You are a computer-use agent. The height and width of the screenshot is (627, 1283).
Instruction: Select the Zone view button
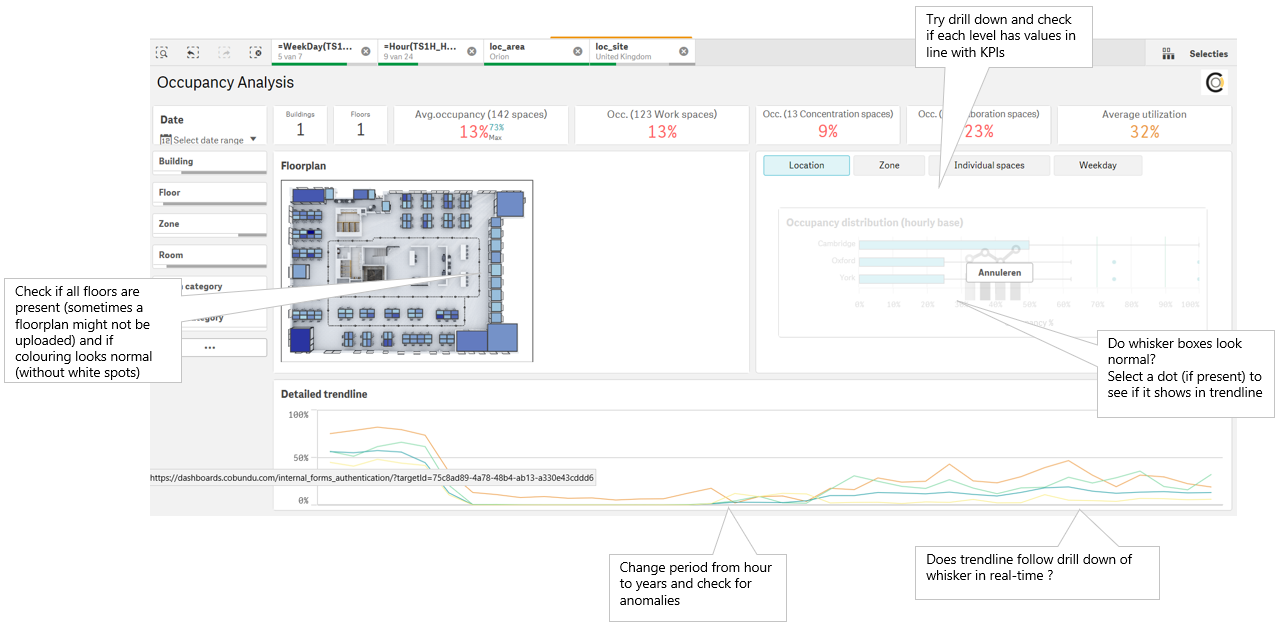click(x=889, y=165)
